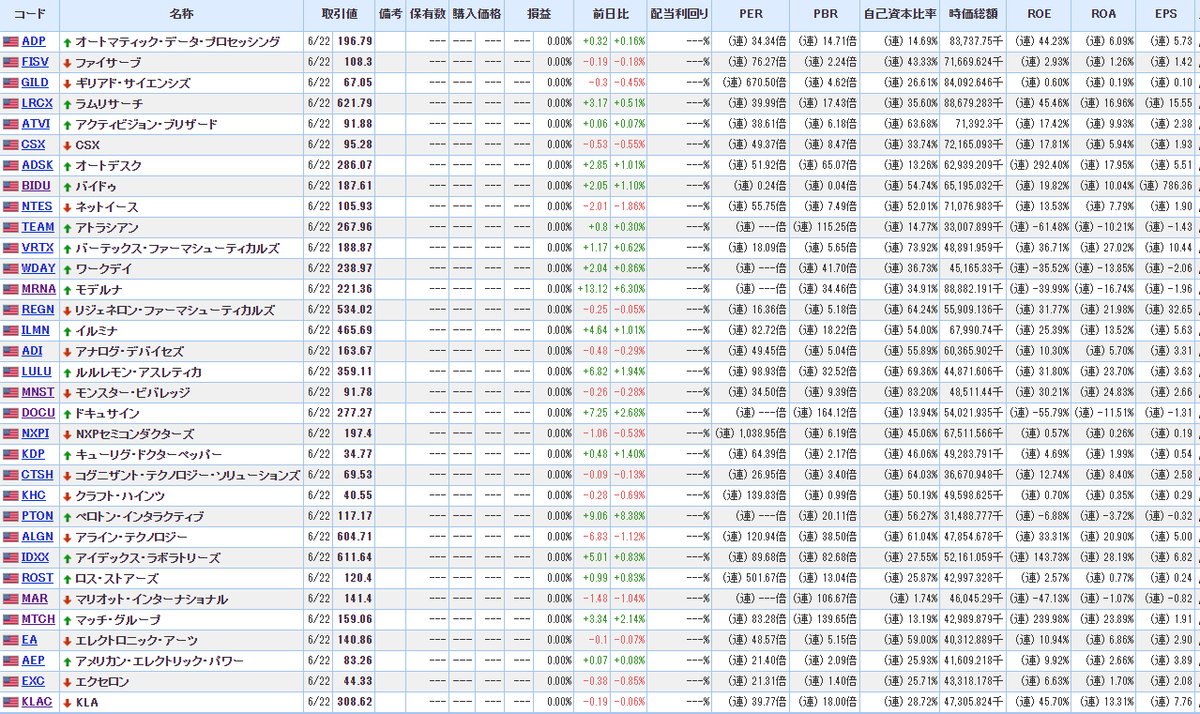Click the PER column header
Viewport: 1200px width, 714px height.
pos(750,15)
